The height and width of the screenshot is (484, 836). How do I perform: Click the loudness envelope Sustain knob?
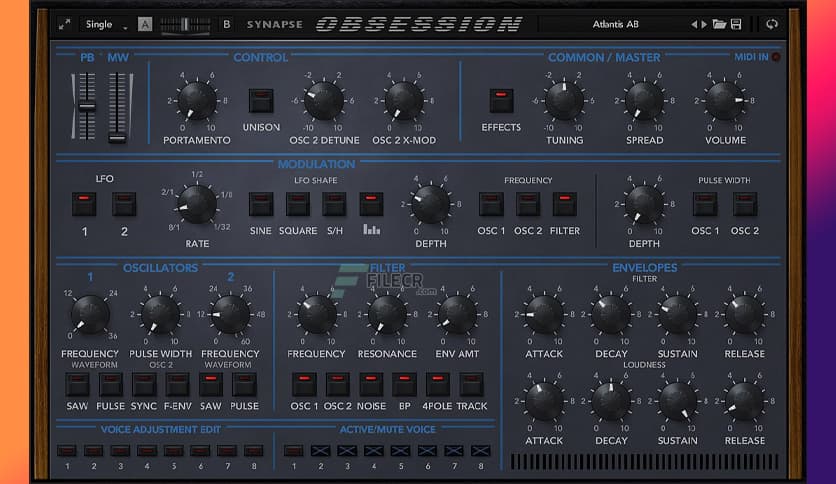[x=678, y=401]
